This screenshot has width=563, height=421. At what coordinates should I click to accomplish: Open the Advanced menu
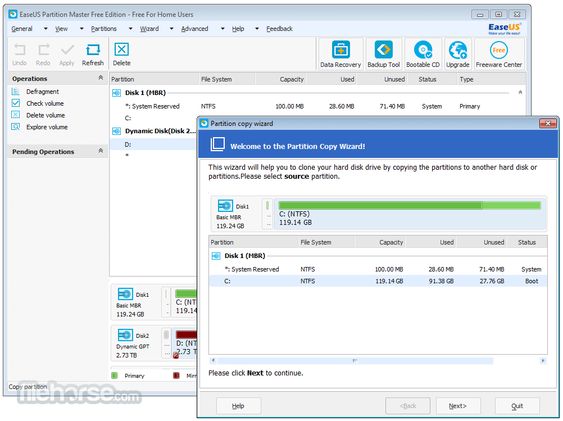(x=194, y=29)
